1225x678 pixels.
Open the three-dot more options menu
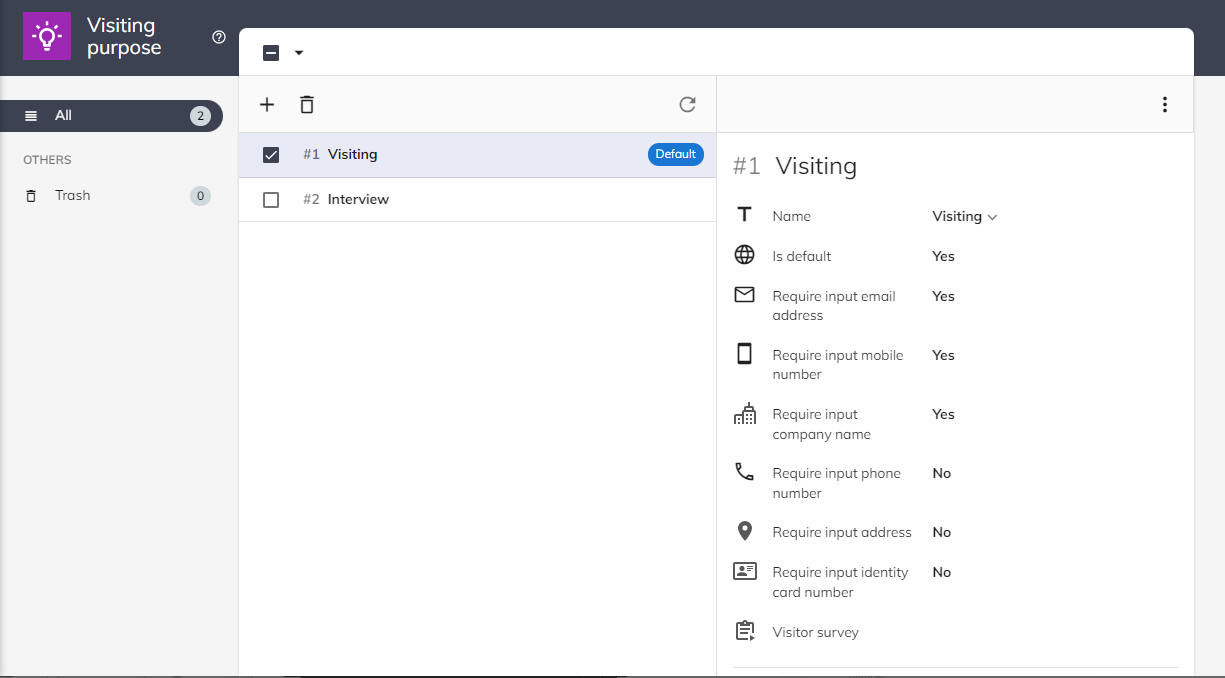pos(1164,105)
